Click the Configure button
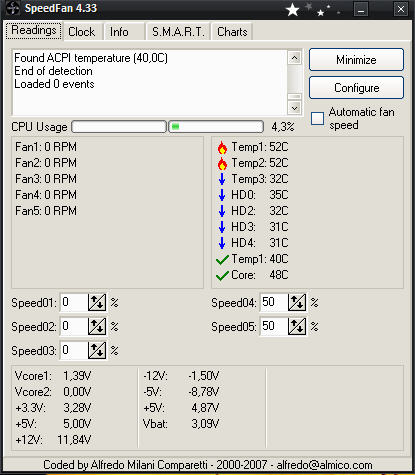The image size is (415, 475). (356, 88)
